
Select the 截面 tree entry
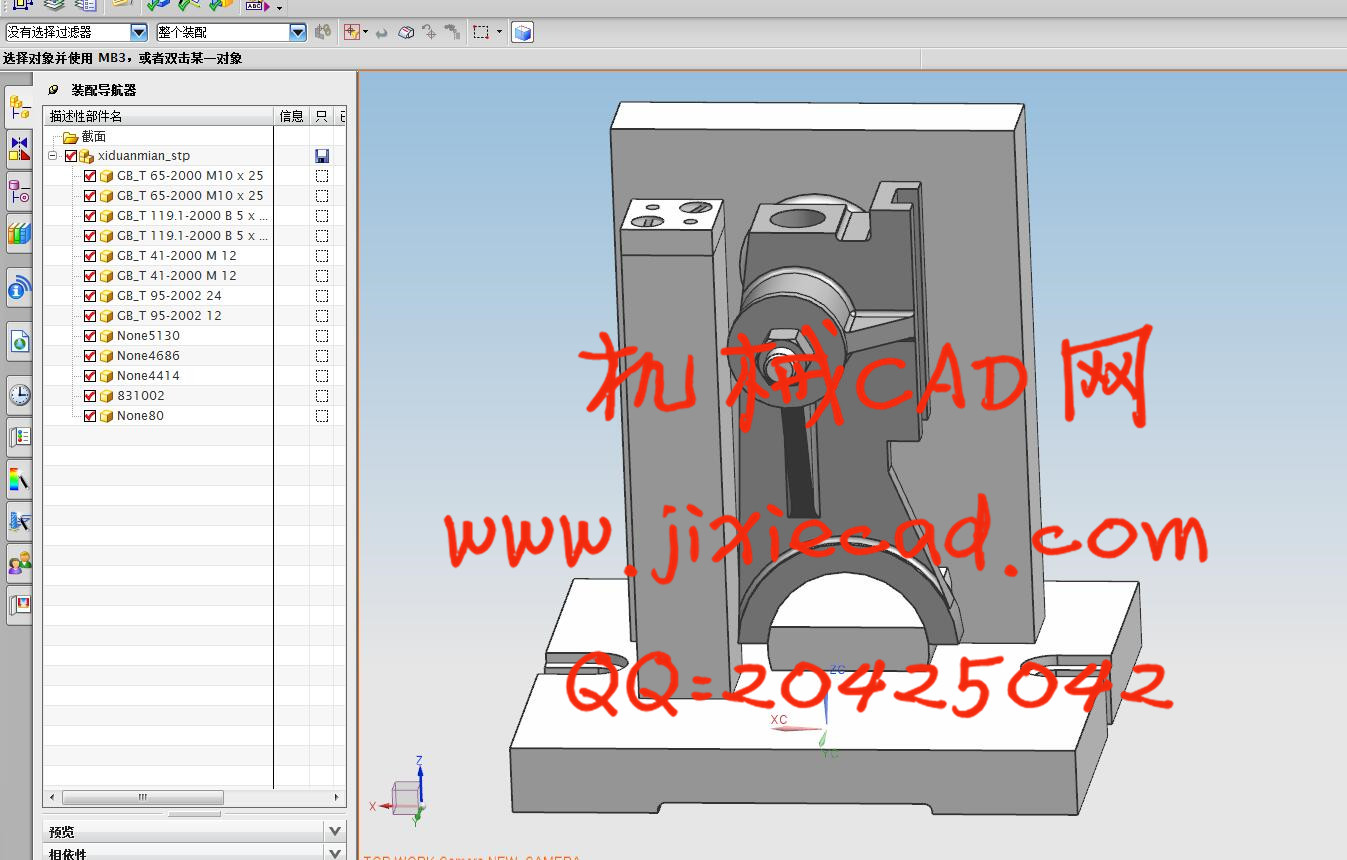(x=94, y=137)
